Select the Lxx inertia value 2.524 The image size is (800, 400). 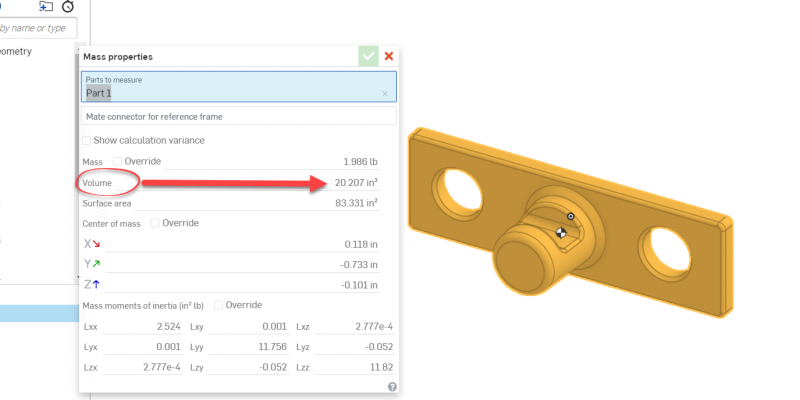(163, 326)
